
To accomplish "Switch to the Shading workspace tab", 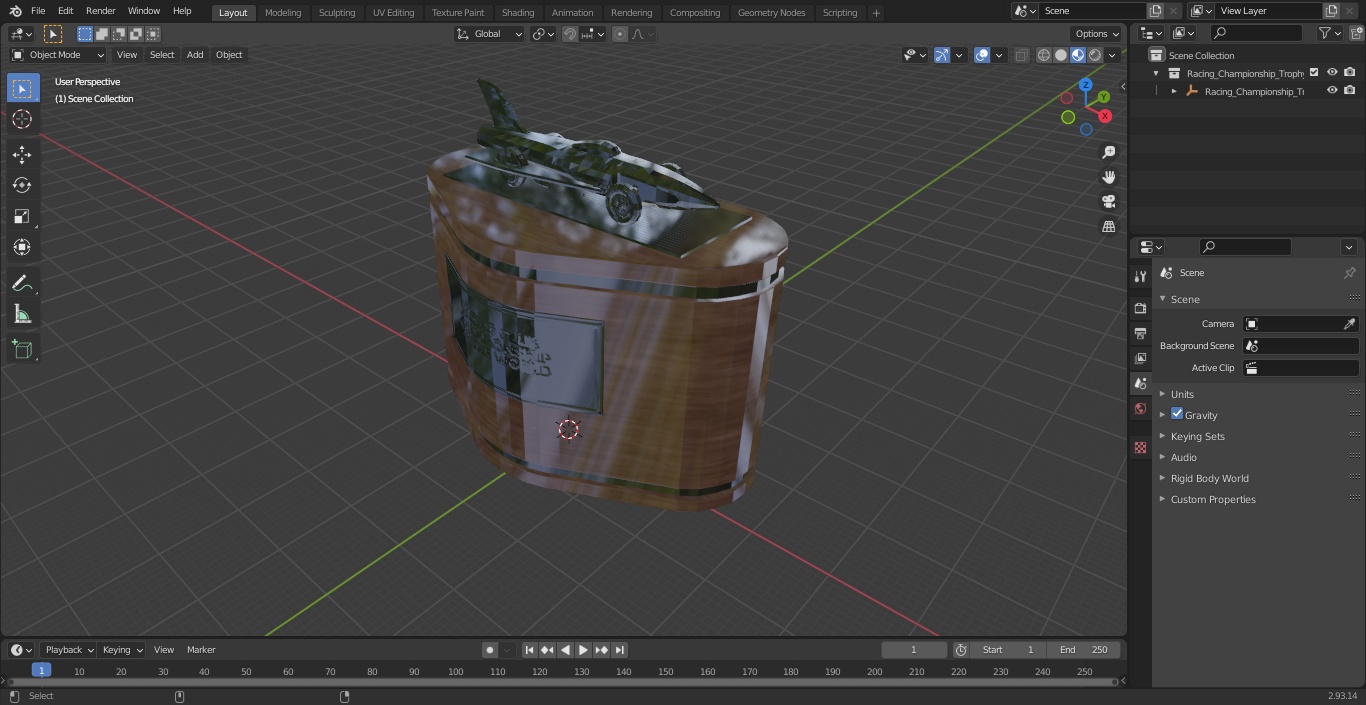I will (518, 12).
